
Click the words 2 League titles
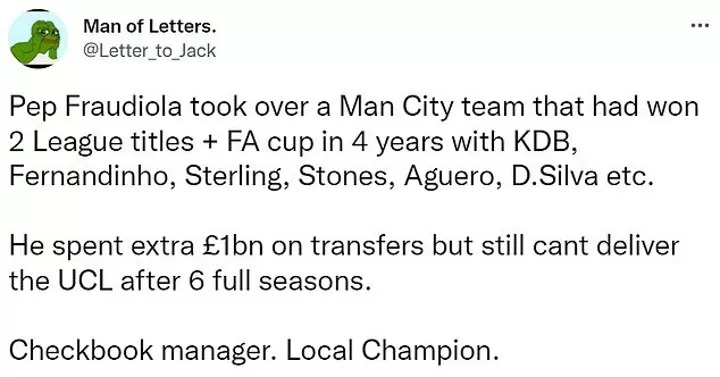click(101, 141)
